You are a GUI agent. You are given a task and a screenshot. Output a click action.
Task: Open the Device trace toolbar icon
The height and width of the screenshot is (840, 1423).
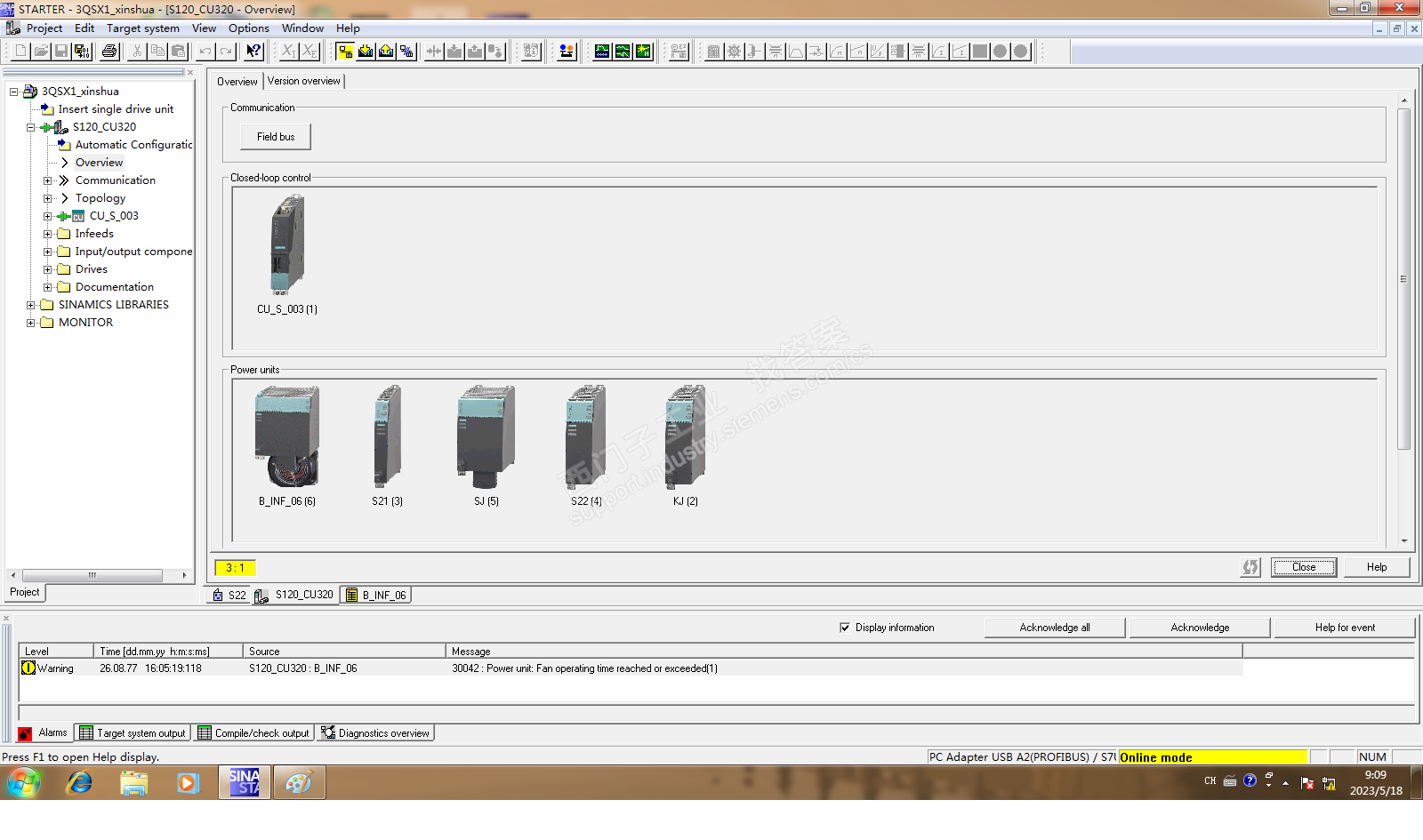[x=602, y=52]
